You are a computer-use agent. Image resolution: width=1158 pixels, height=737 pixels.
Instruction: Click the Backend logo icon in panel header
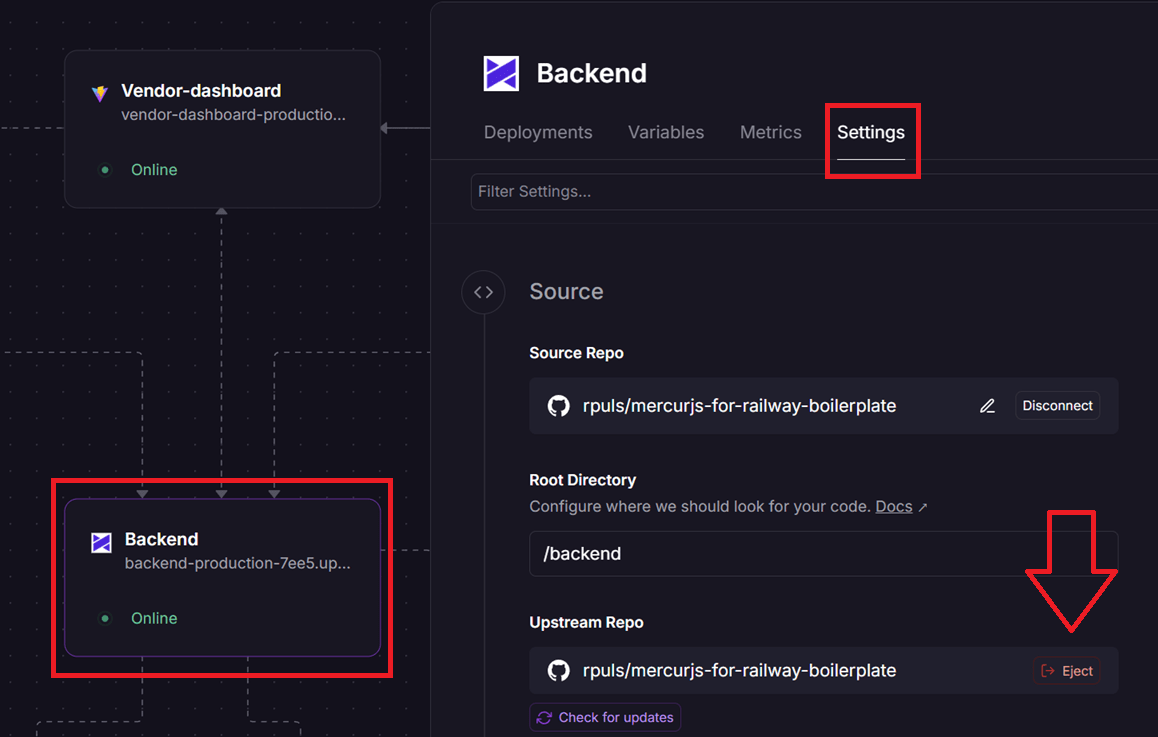point(501,74)
